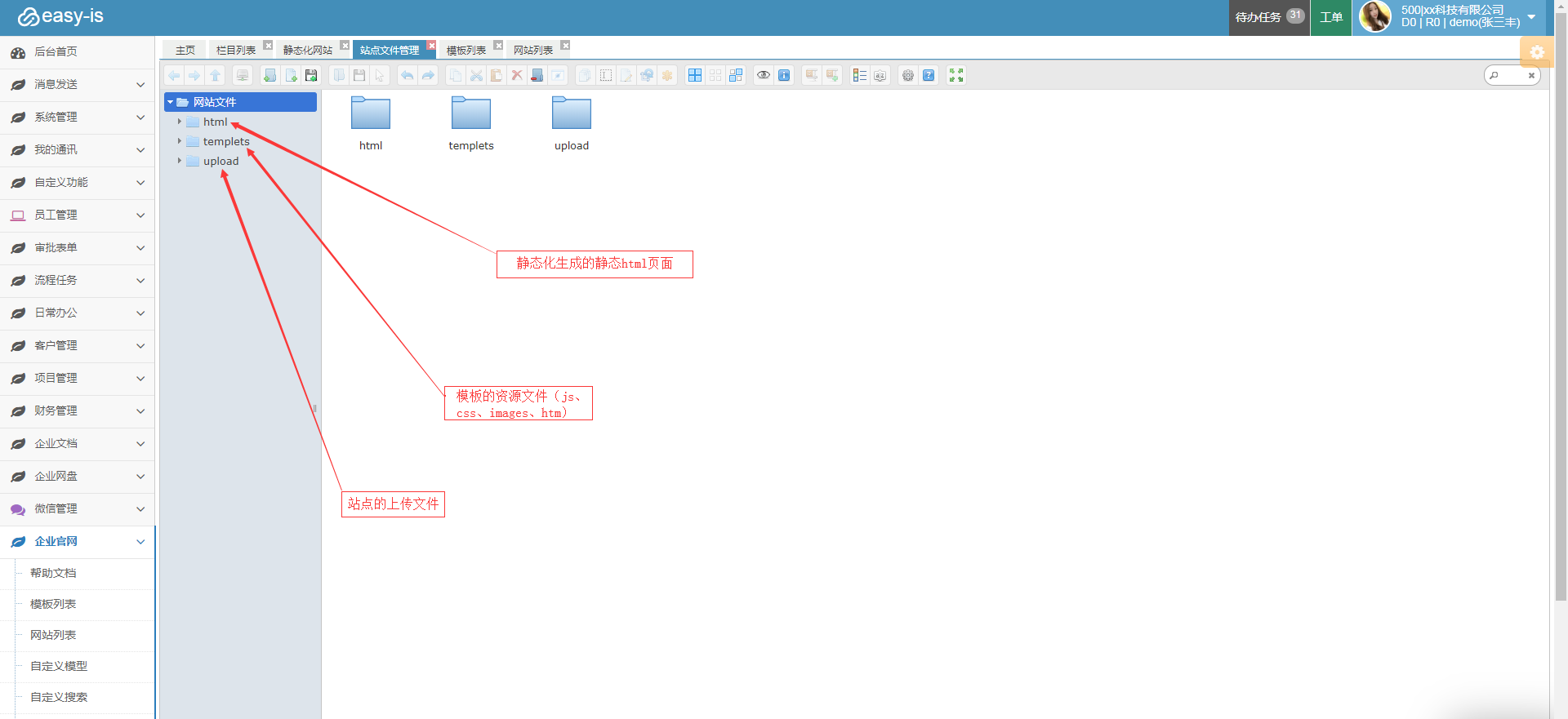Image resolution: width=1568 pixels, height=719 pixels.
Task: Click the Undo icon in toolbar
Action: (x=407, y=75)
